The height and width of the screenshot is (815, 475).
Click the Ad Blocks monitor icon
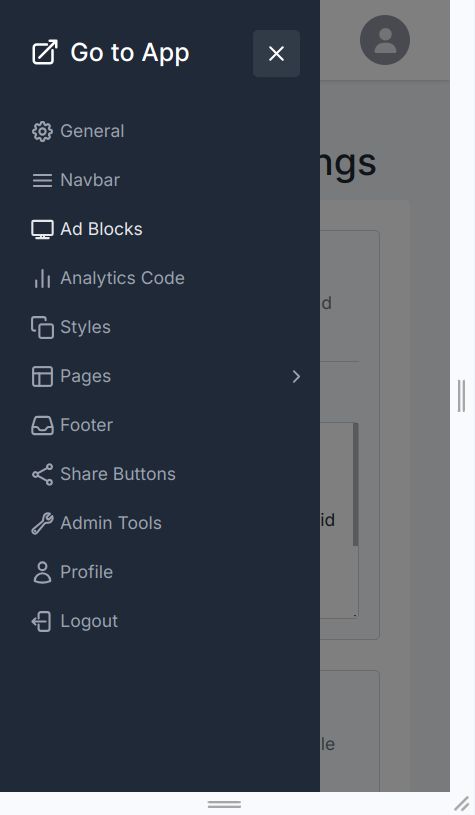[42, 229]
